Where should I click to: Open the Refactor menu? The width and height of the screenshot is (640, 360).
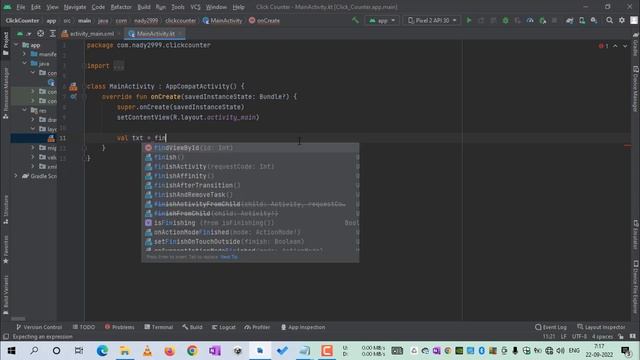click(x=121, y=7)
